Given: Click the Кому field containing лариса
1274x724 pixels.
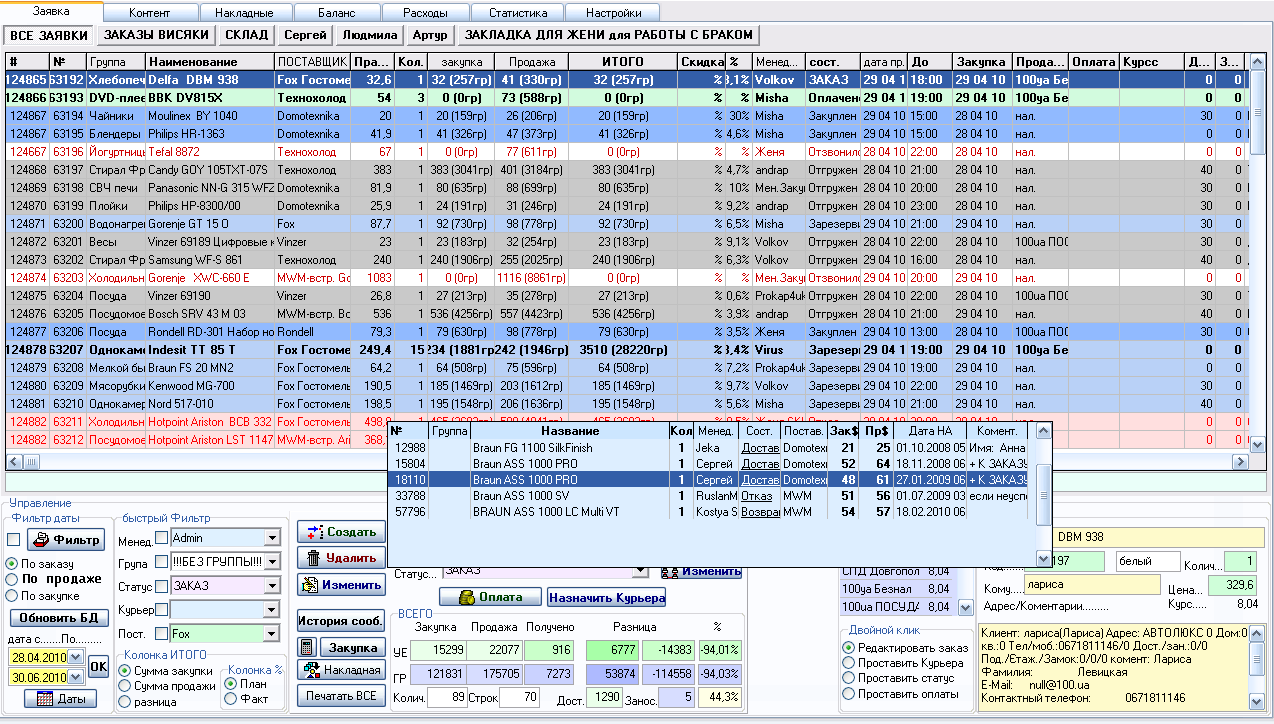Looking at the screenshot, I should [x=1091, y=585].
